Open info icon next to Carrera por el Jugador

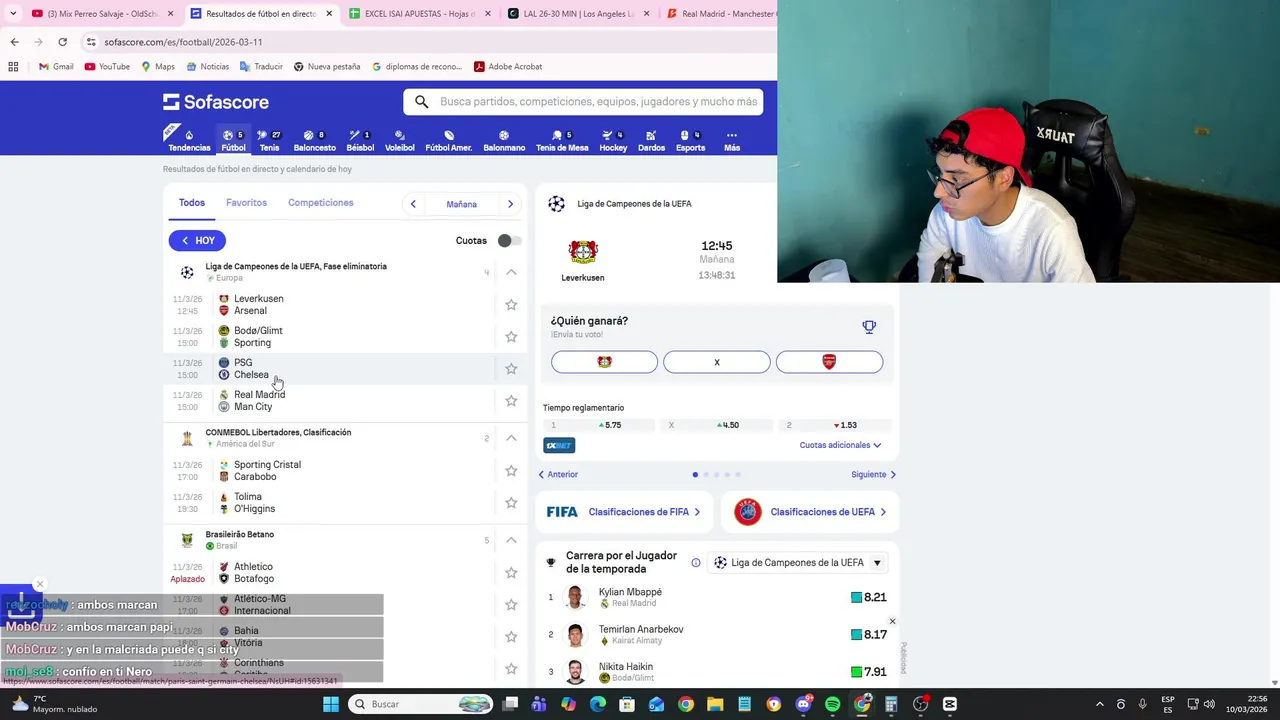696,563
